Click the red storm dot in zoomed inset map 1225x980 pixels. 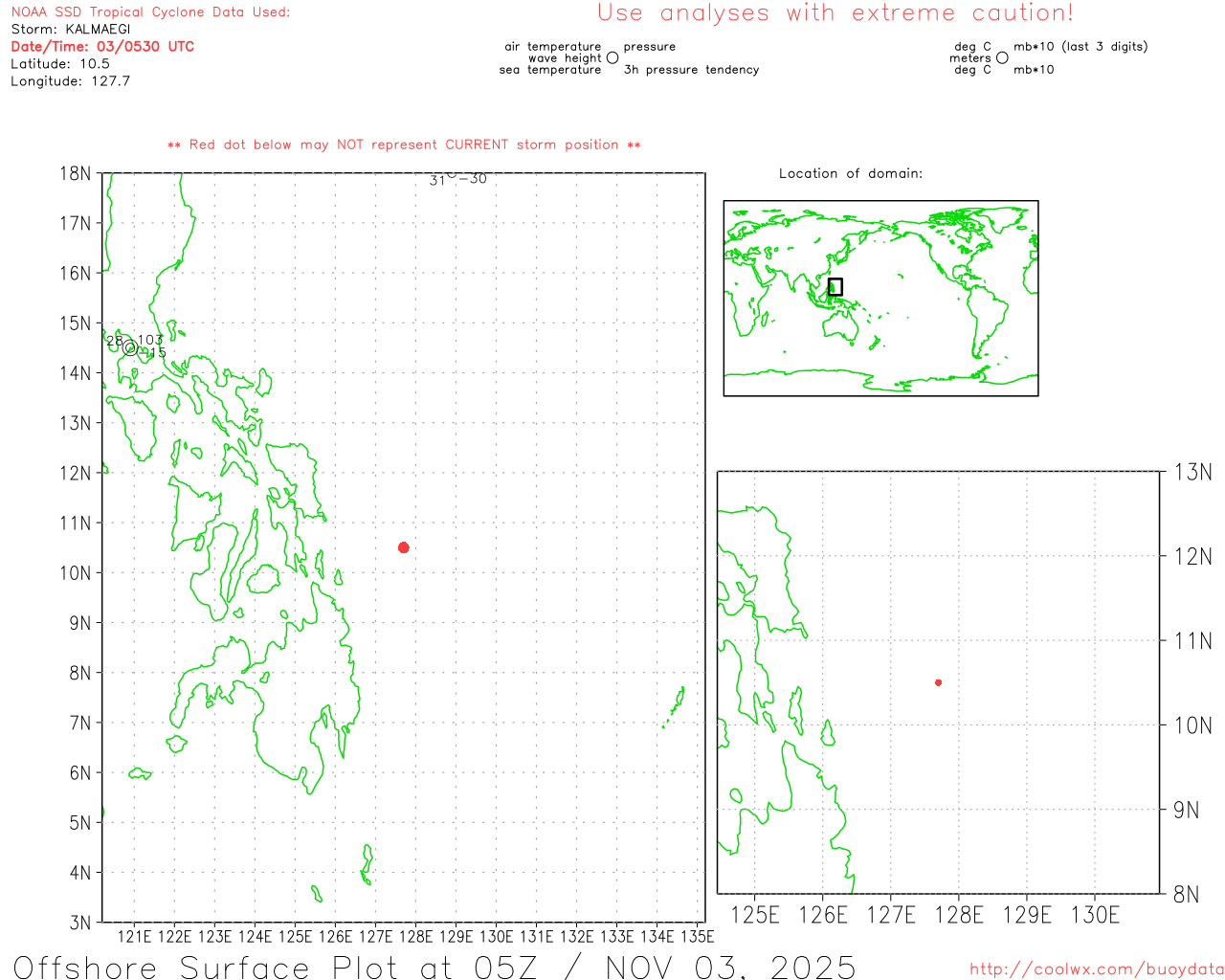click(938, 682)
